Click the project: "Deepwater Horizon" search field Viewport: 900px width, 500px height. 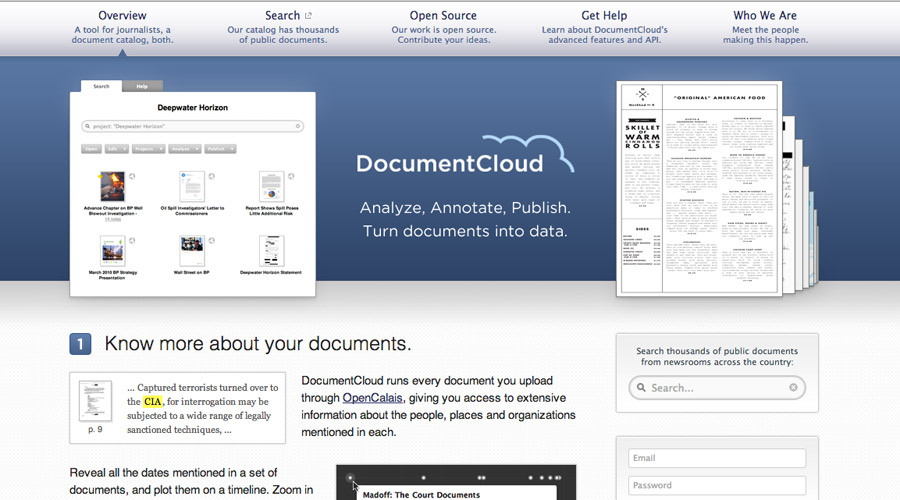(192, 126)
